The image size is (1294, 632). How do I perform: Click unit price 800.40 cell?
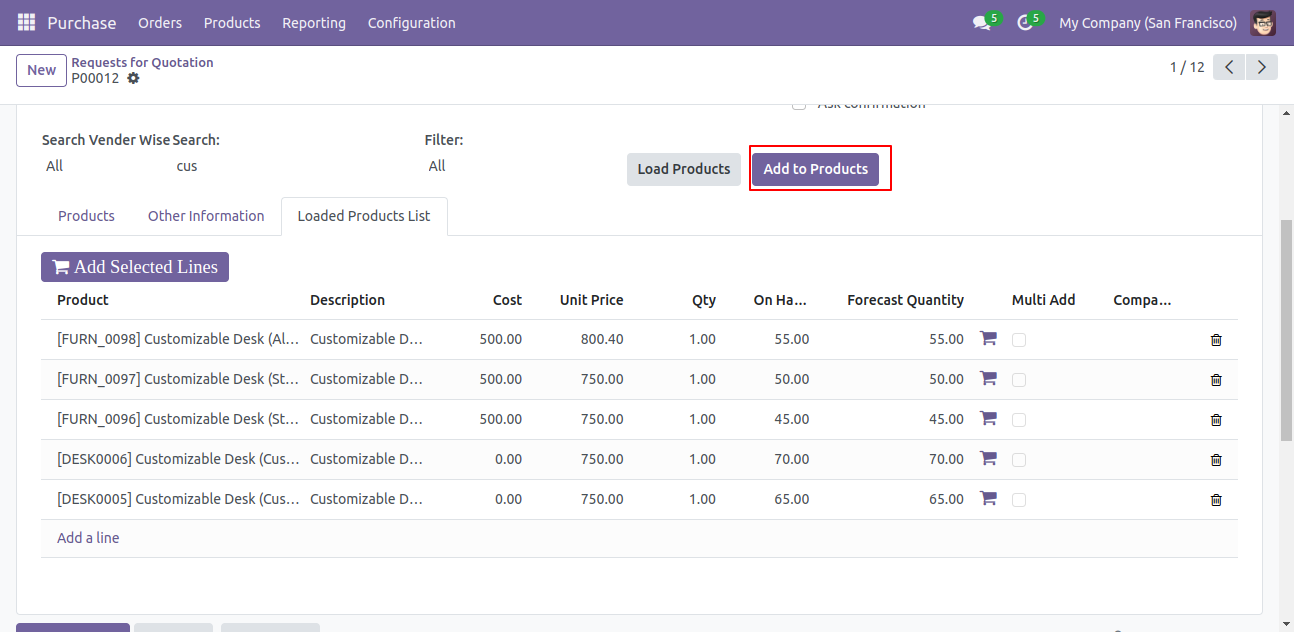click(602, 339)
